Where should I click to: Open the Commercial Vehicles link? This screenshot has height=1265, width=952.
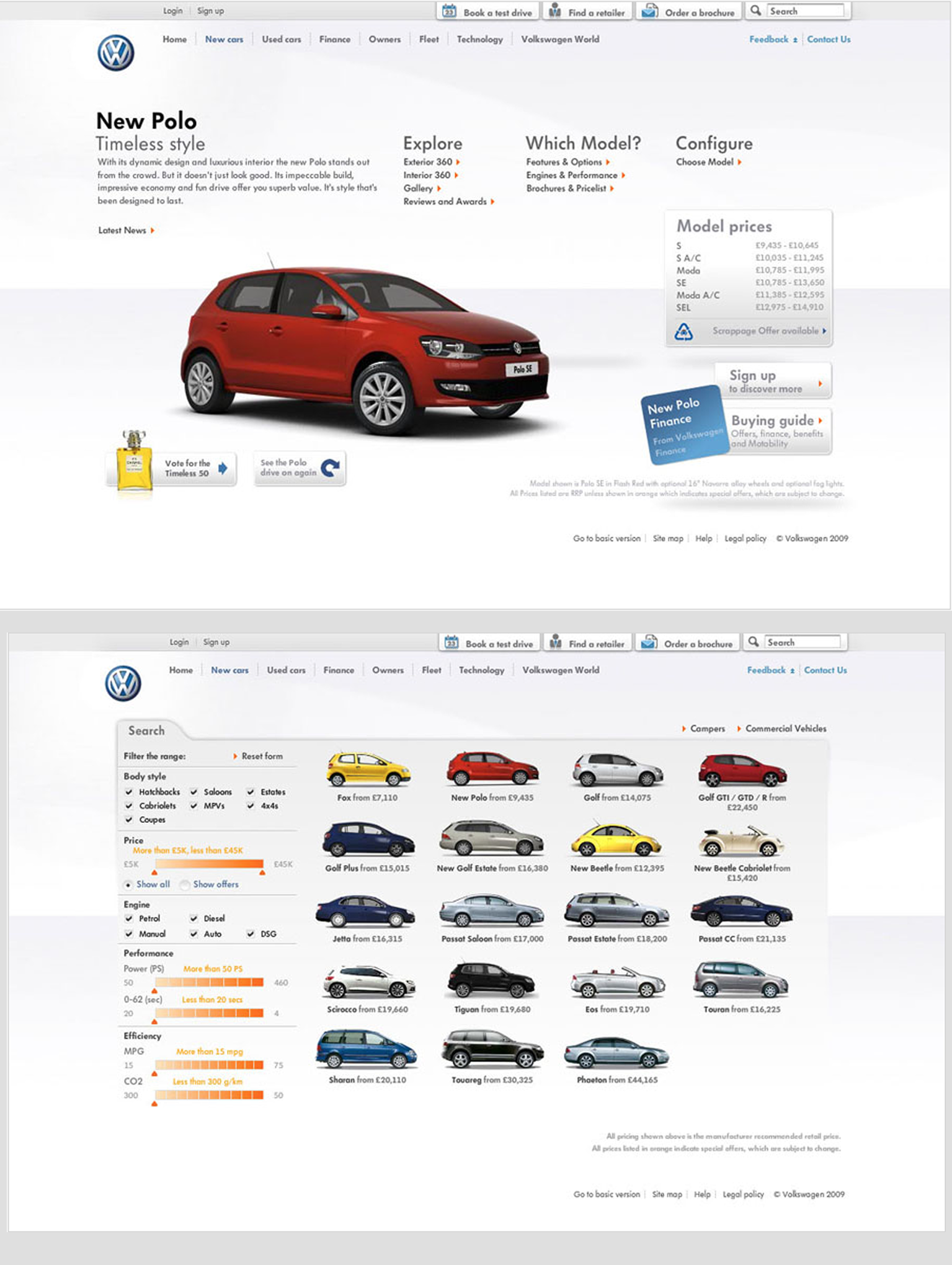(782, 729)
